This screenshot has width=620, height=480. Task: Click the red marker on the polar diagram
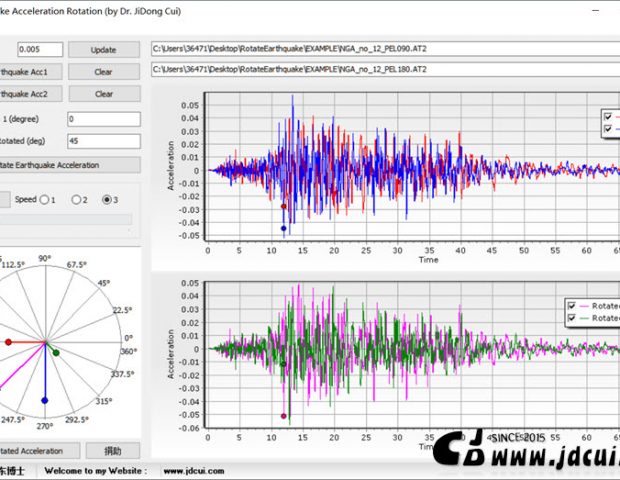pyautogui.click(x=9, y=342)
